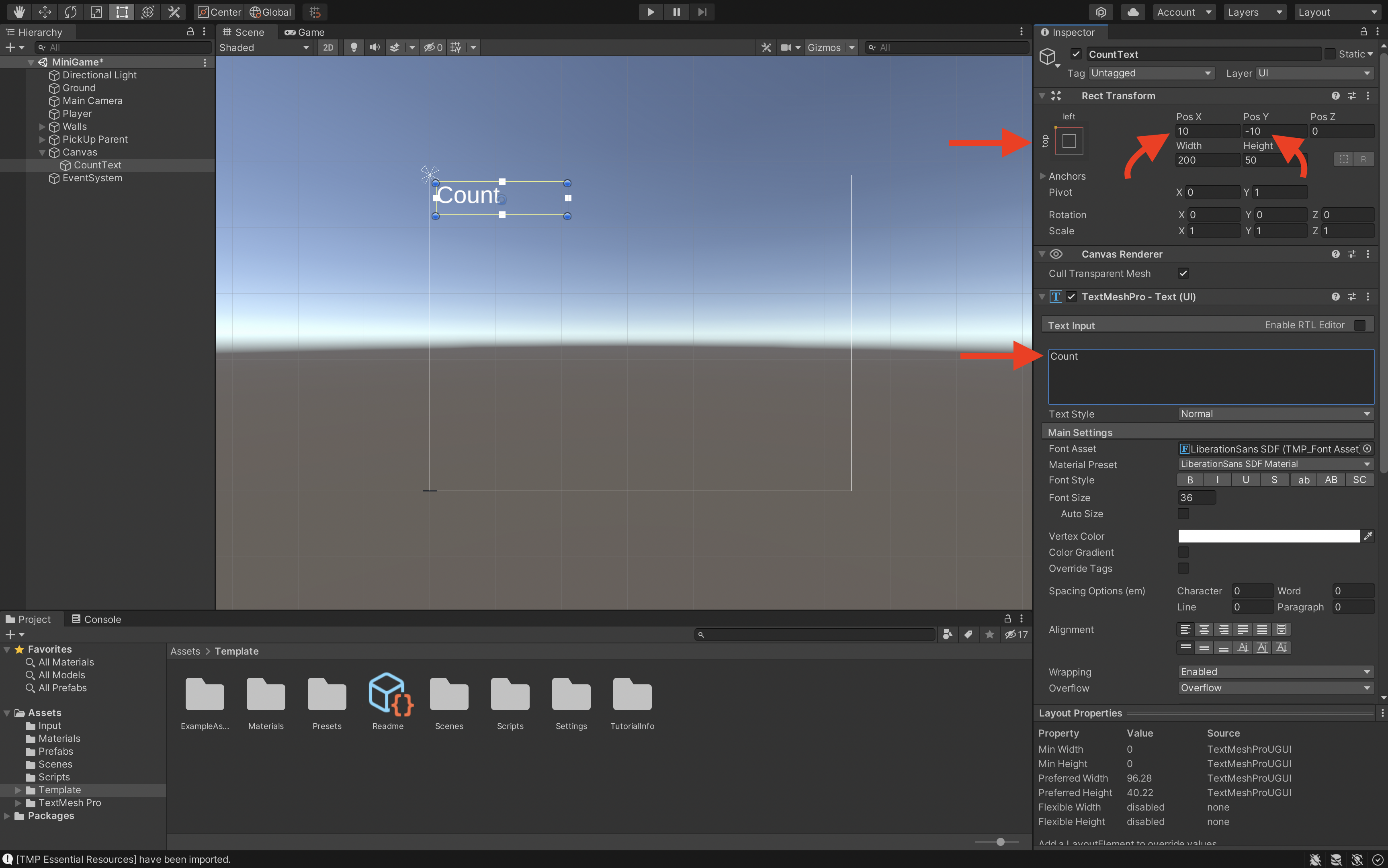The height and width of the screenshot is (868, 1388).
Task: Open scene camera settings icon
Action: pos(786,47)
